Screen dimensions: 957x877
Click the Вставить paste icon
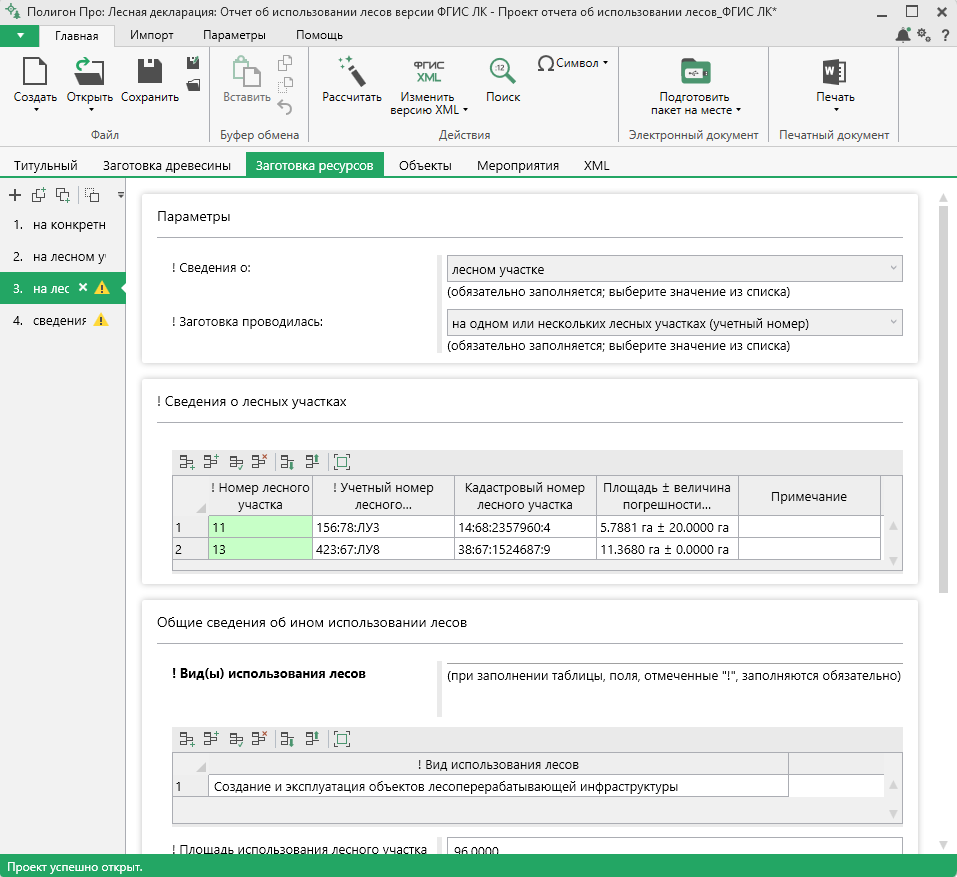(247, 71)
